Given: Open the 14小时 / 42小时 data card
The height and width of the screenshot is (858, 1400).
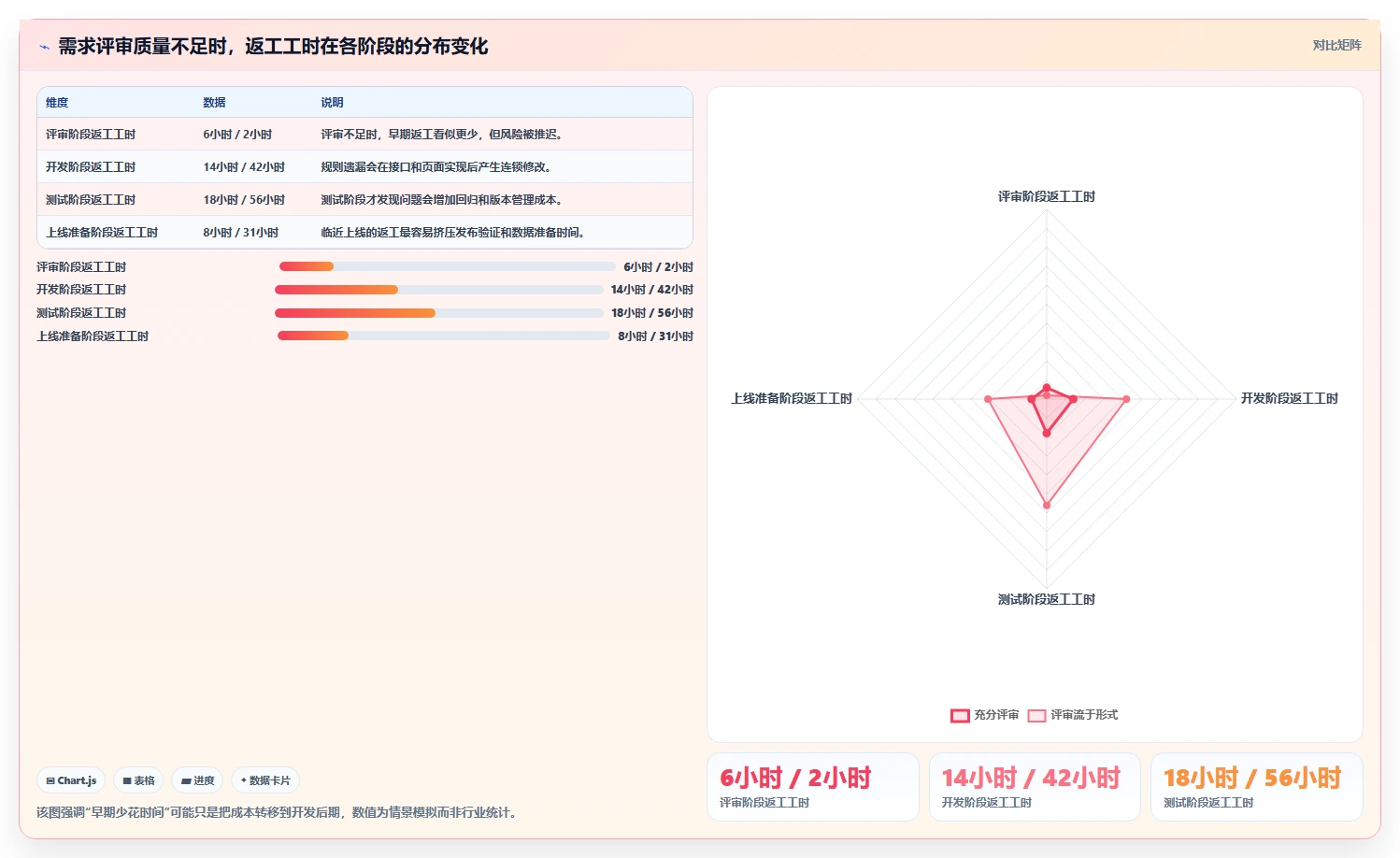Looking at the screenshot, I should [1035, 787].
